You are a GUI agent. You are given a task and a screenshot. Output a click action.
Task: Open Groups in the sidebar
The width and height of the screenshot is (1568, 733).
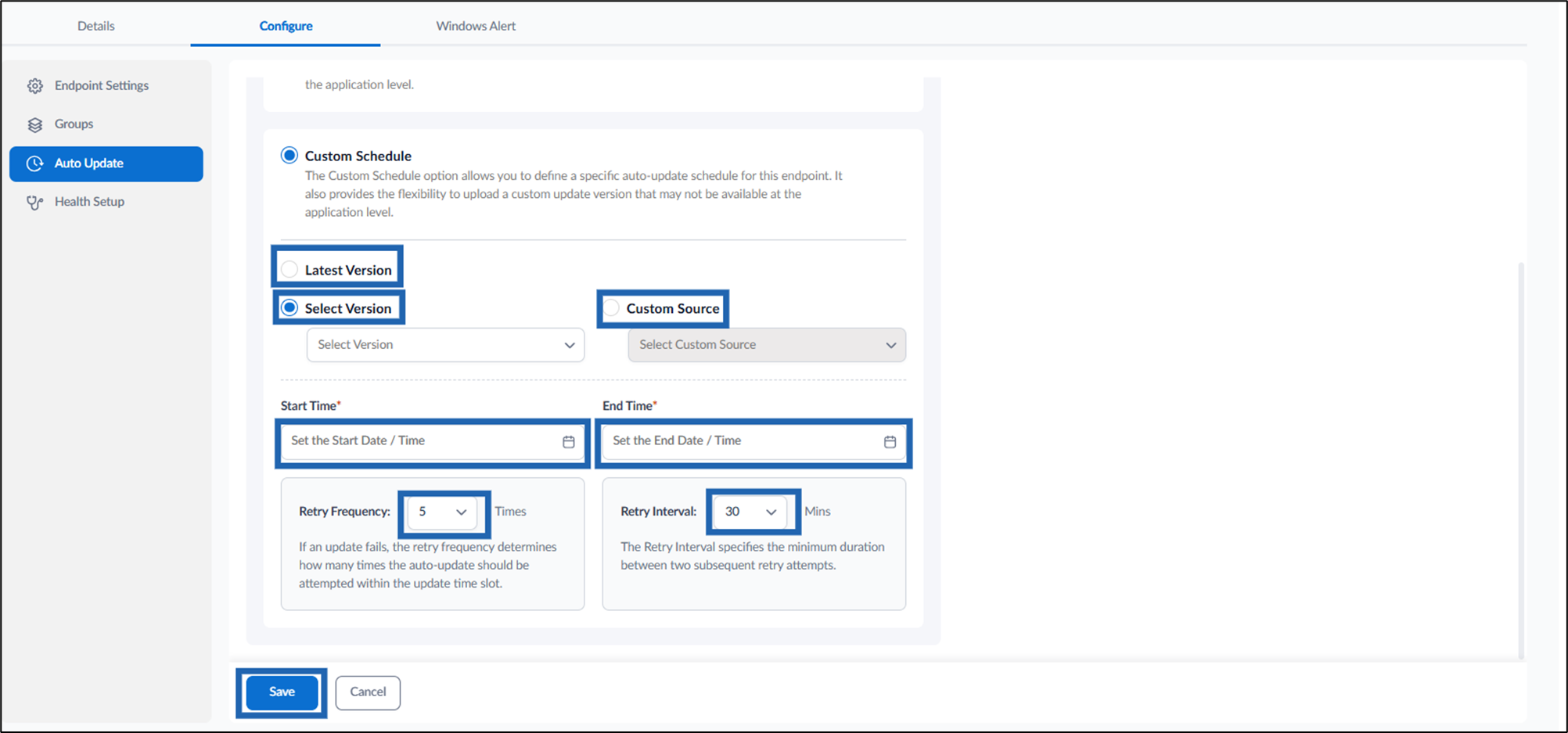click(x=106, y=124)
